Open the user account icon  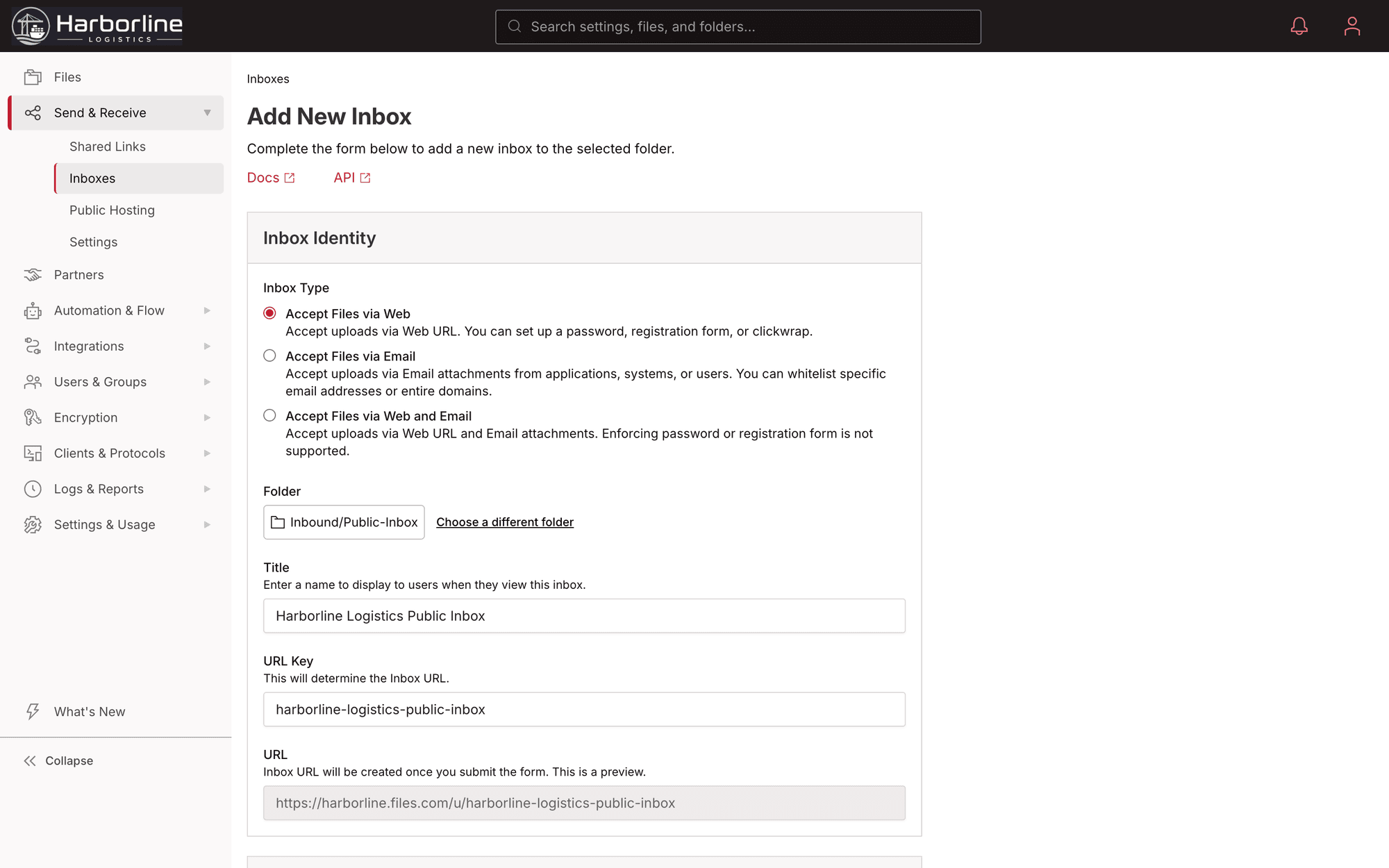(x=1351, y=26)
